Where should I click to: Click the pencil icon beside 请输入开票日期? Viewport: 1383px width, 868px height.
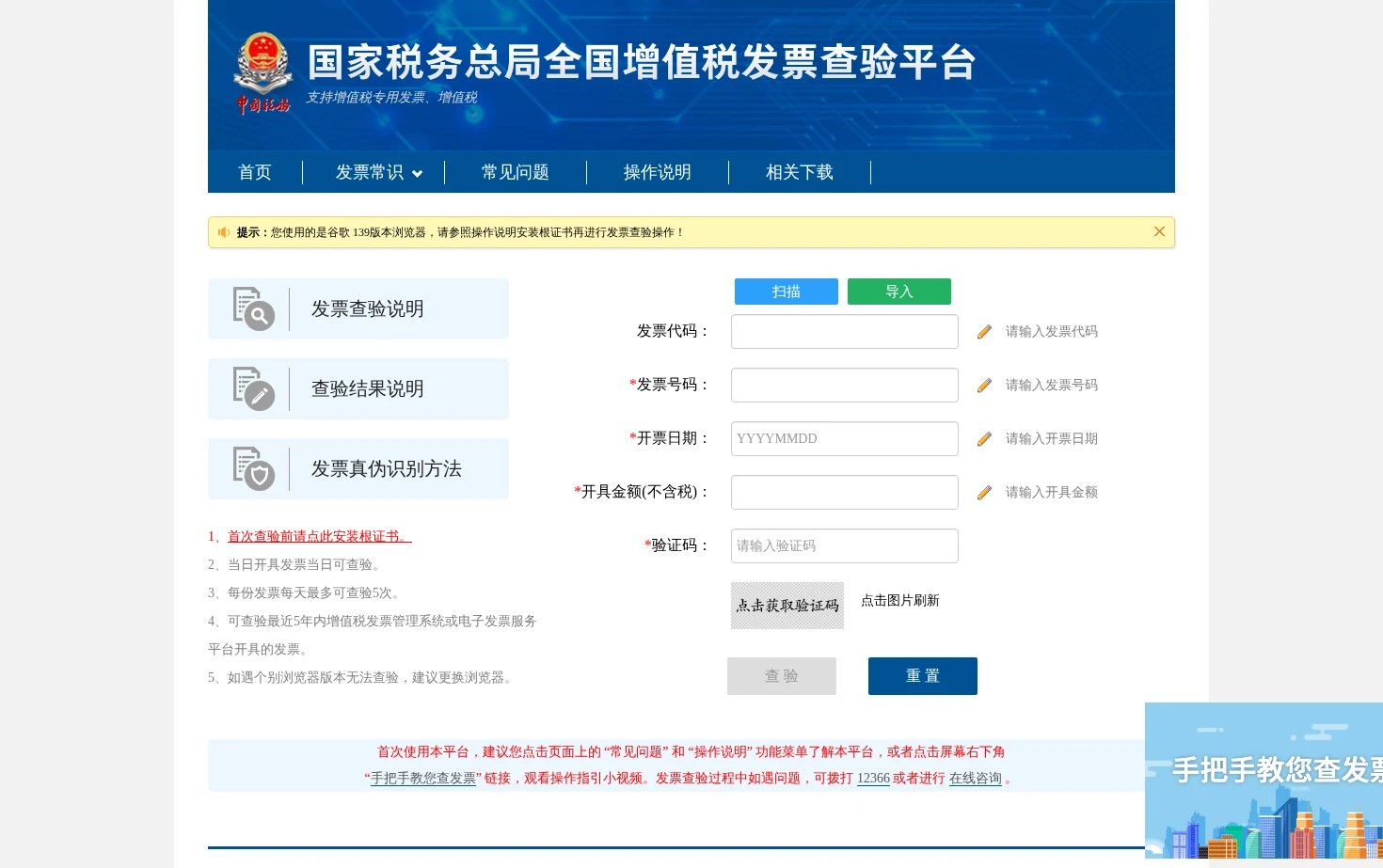984,439
